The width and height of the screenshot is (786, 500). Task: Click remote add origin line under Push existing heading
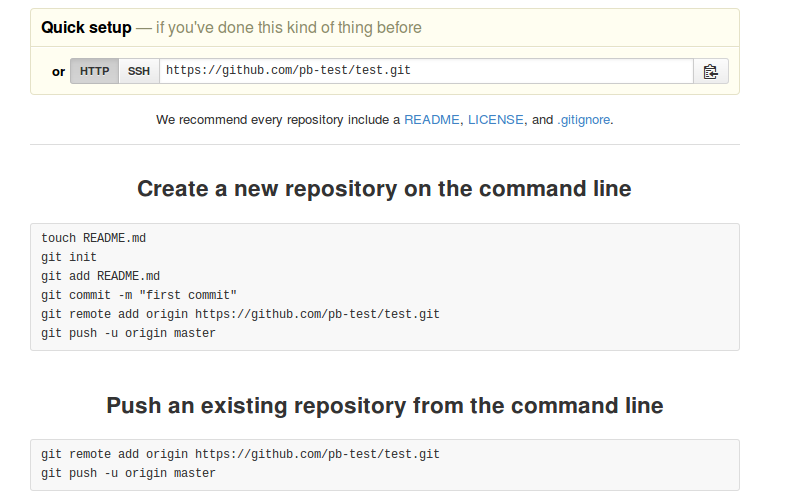[x=240, y=454]
